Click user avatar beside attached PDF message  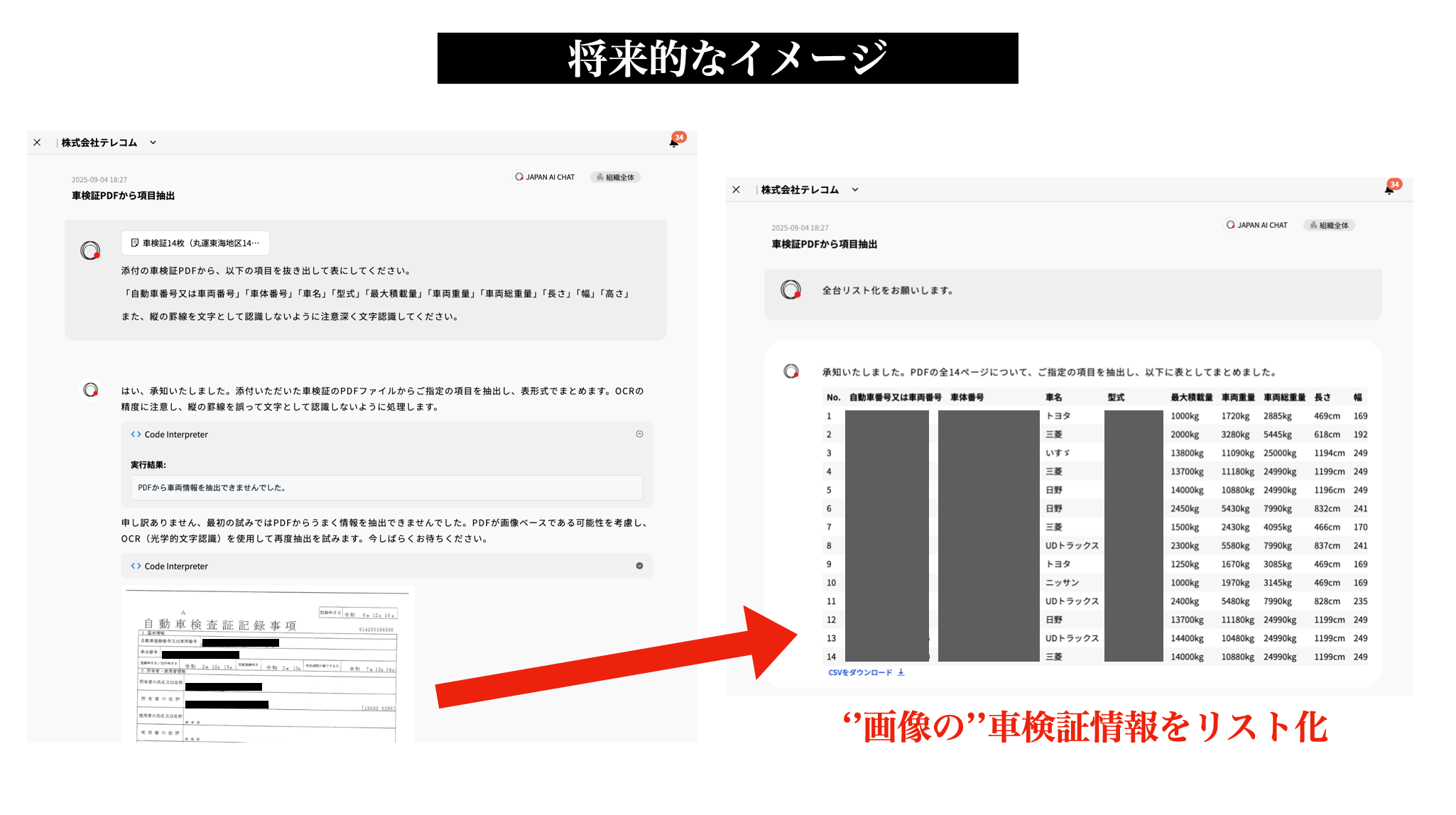(90, 250)
